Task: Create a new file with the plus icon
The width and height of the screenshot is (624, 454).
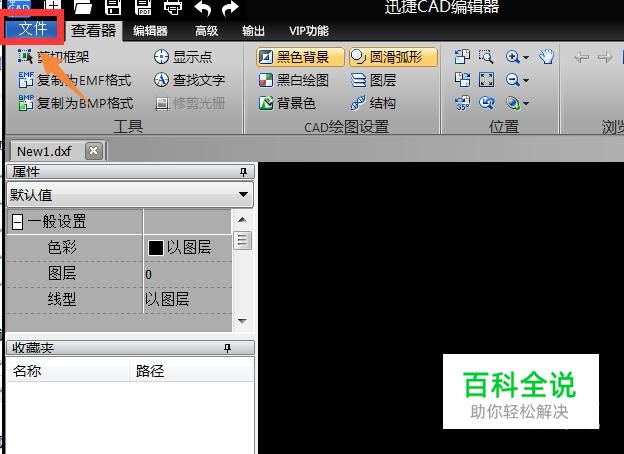Action: 52,6
